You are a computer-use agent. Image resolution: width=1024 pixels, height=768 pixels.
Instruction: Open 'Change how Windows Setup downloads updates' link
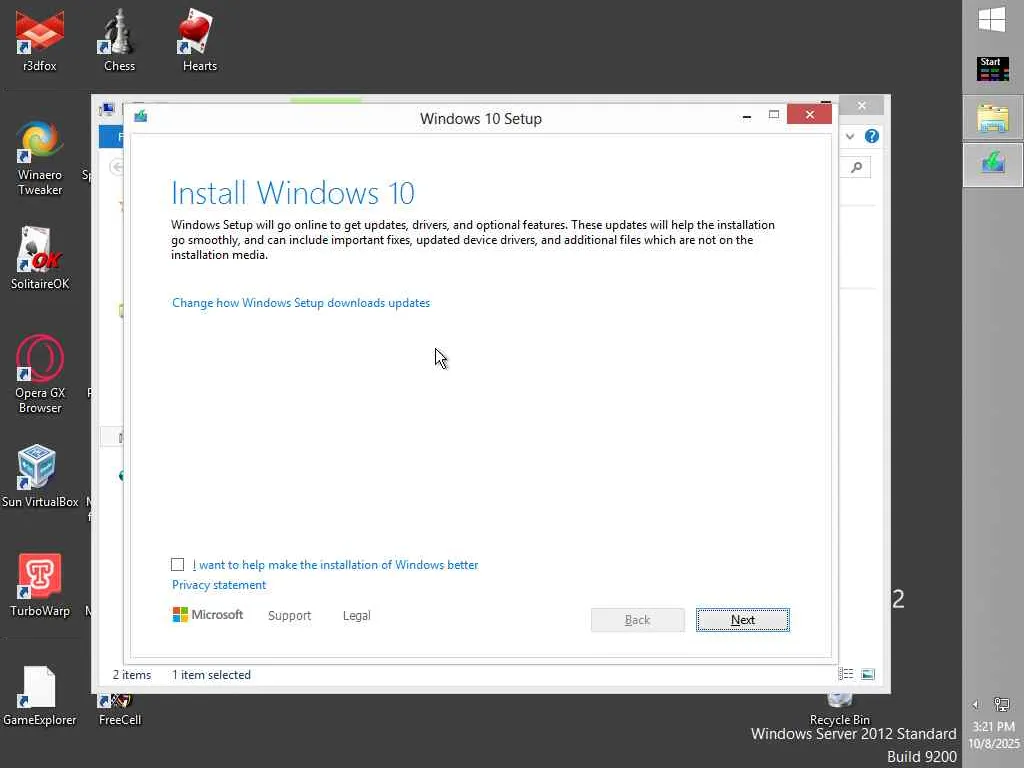[301, 303]
